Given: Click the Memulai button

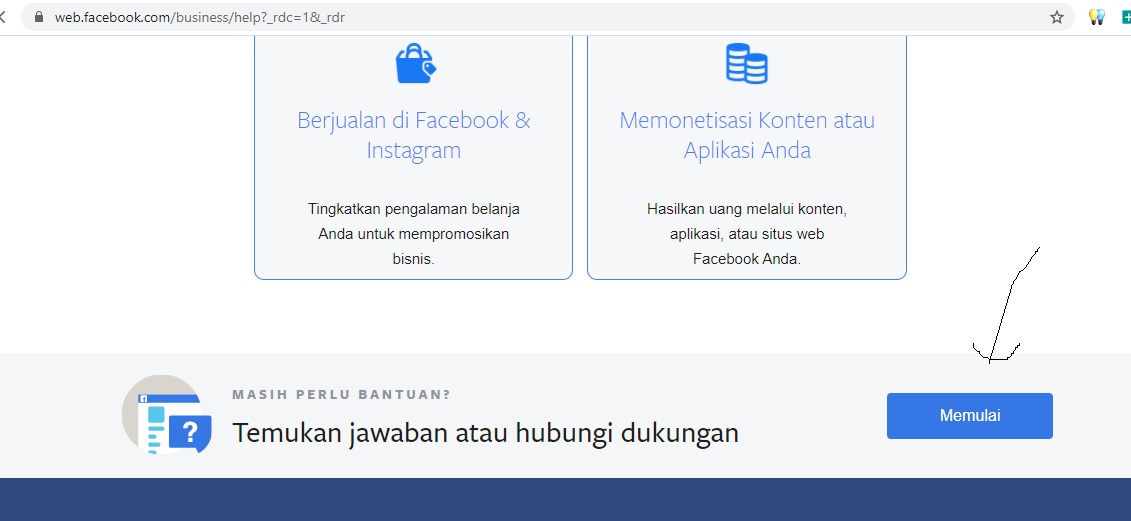Looking at the screenshot, I should point(969,416).
